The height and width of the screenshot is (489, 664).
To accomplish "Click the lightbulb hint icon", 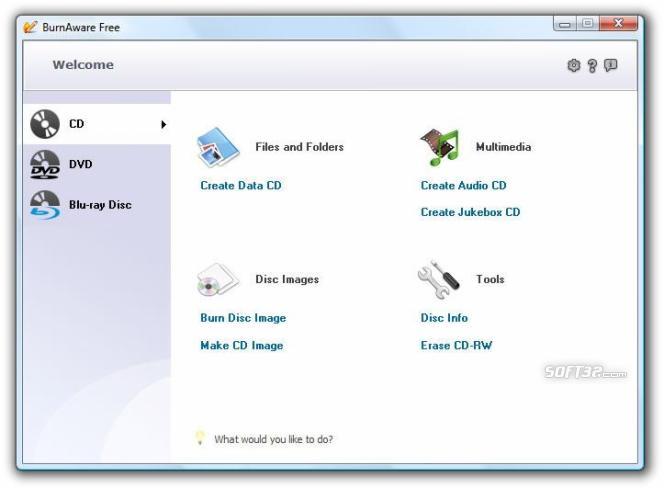I will 199,438.
